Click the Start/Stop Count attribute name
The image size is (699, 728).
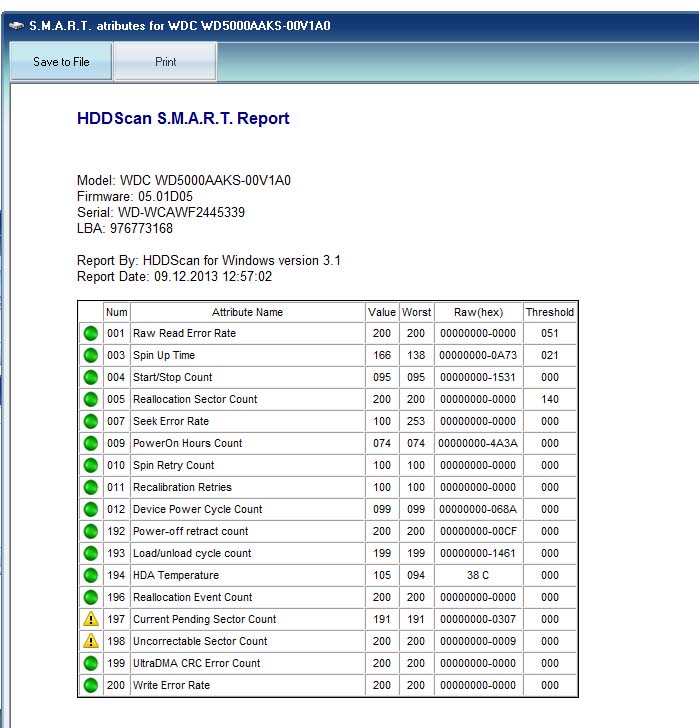click(x=173, y=377)
